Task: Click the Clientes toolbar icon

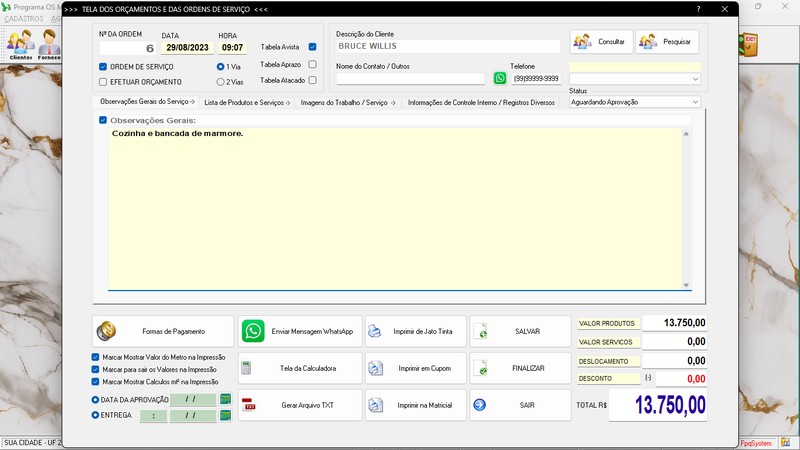Action: [20, 45]
